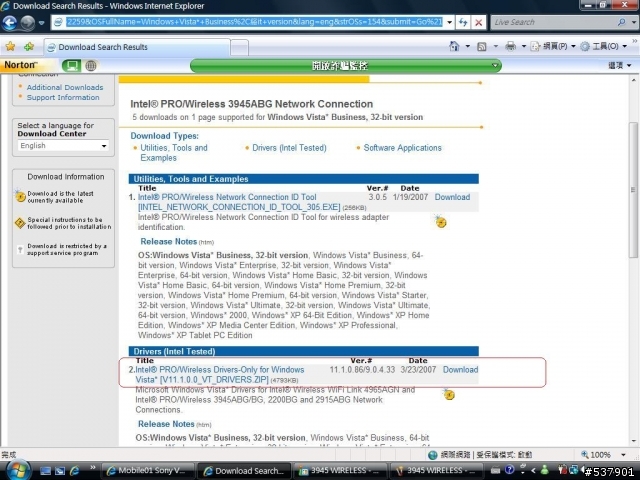This screenshot has width=640, height=480.
Task: Select the Download Search Results tab
Action: click(x=137, y=47)
